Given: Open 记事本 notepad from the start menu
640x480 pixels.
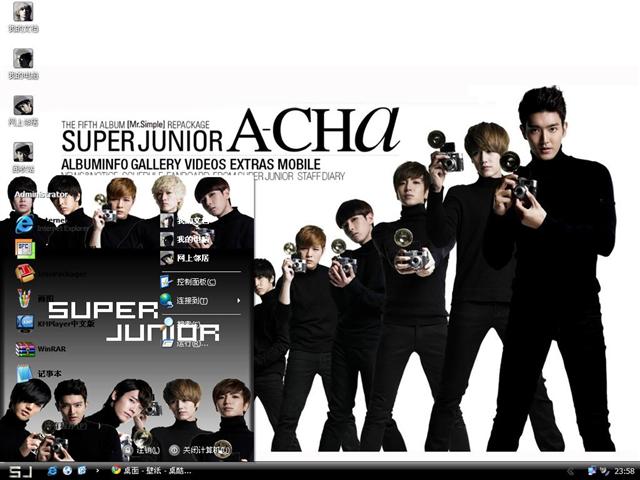Looking at the screenshot, I should click(x=39, y=373).
